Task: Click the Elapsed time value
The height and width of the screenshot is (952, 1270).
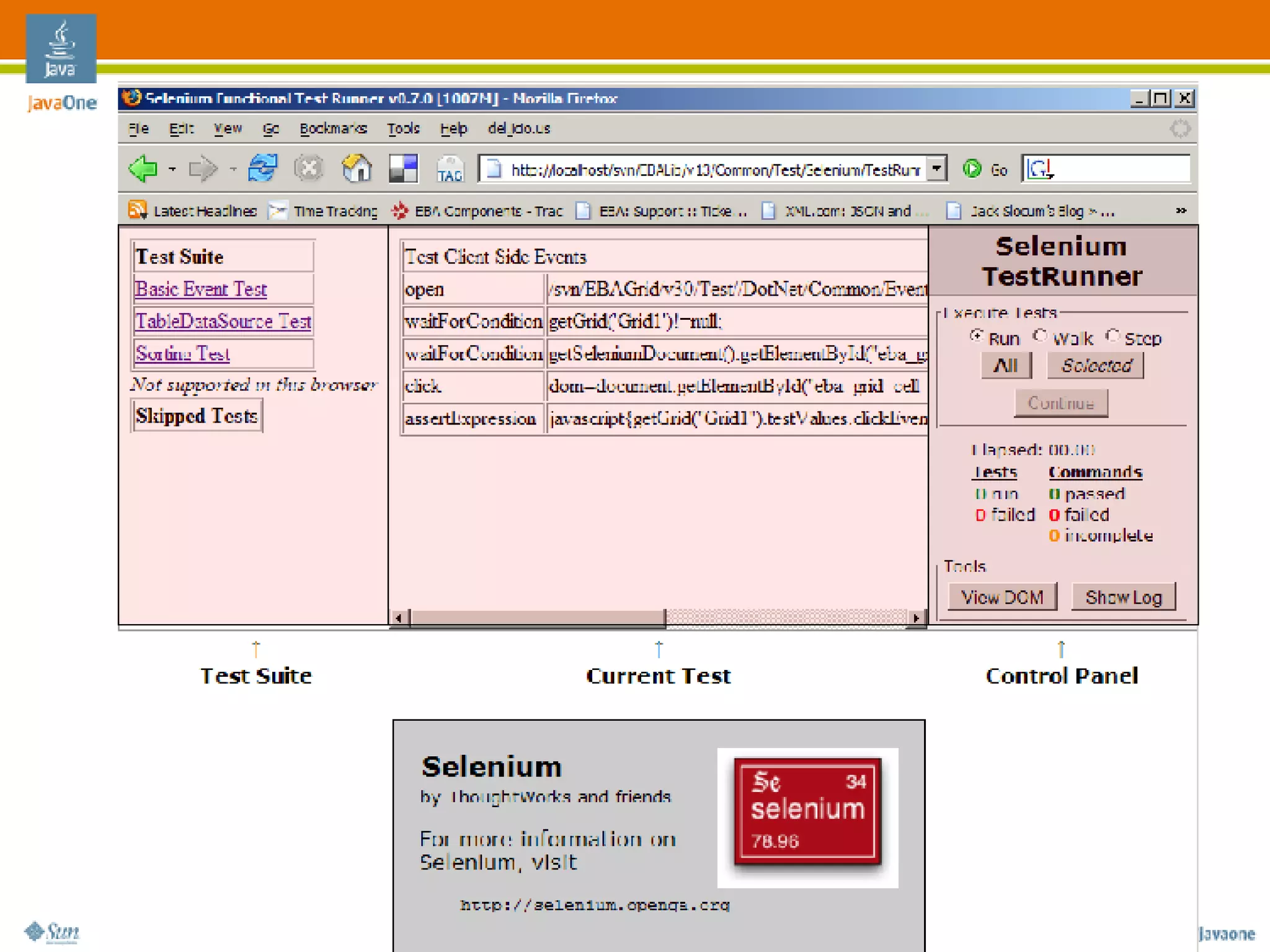Action: (1072, 449)
